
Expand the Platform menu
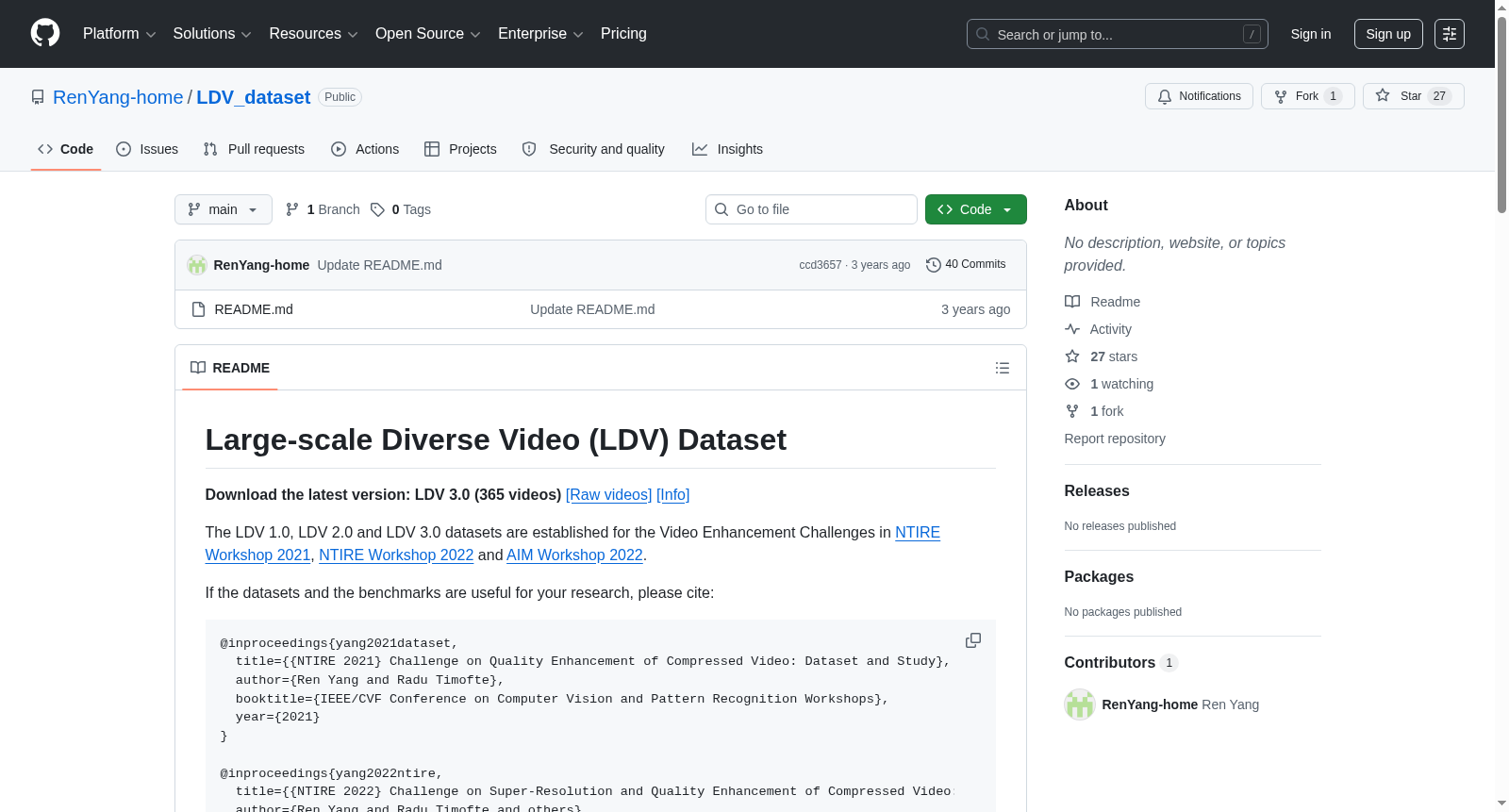(120, 34)
